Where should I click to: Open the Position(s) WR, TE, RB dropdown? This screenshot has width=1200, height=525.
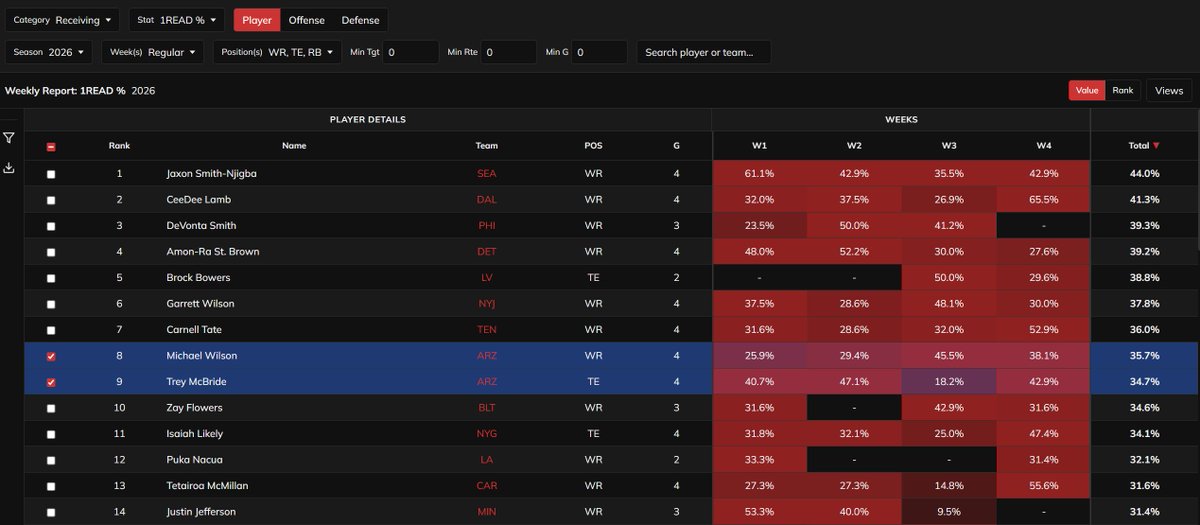277,52
